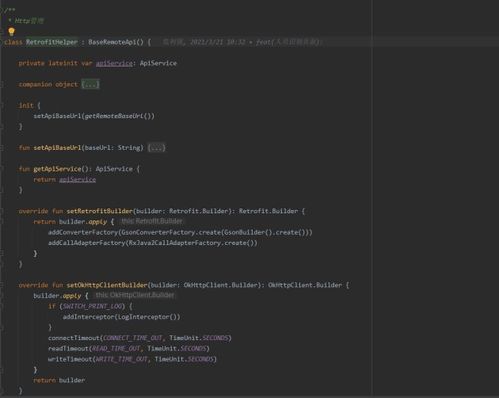499x398 pixels.
Task: Expand the folded setApiBaseUrl function body
Action: (156, 148)
